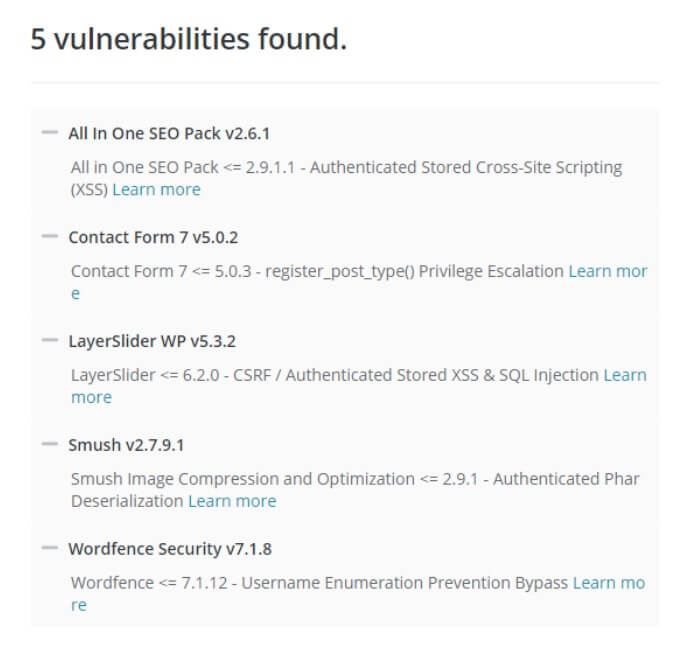
Task: Collapse the Wordfence Security entry
Action: 50,547
